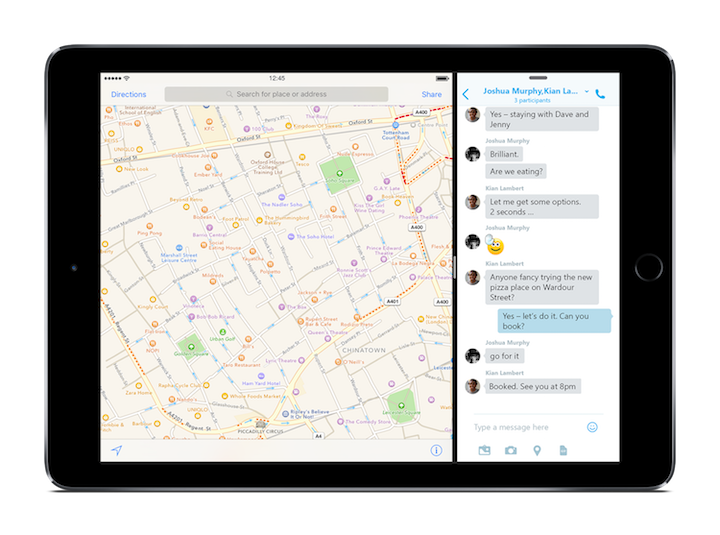720x535 pixels.
Task: Tap the Hummingbird Bakery marker
Action: (x=259, y=220)
